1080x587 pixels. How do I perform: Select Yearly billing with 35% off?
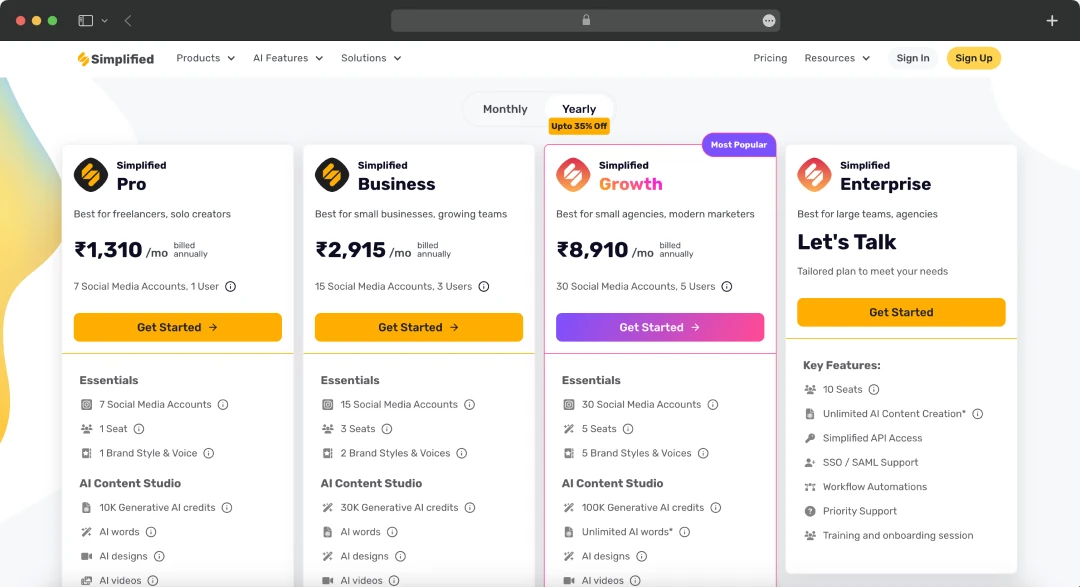click(x=580, y=109)
